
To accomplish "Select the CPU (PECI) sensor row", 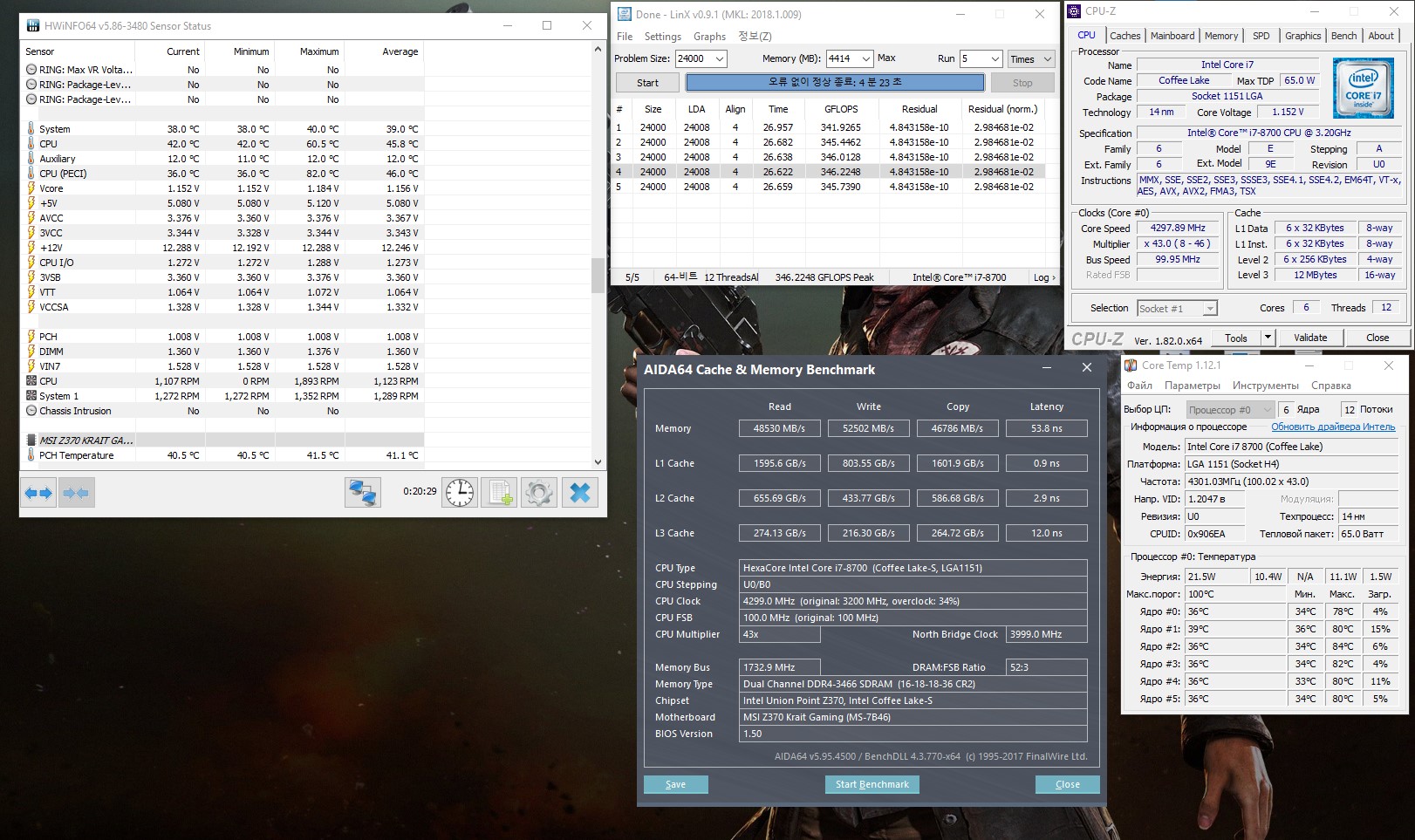I will 222,174.
